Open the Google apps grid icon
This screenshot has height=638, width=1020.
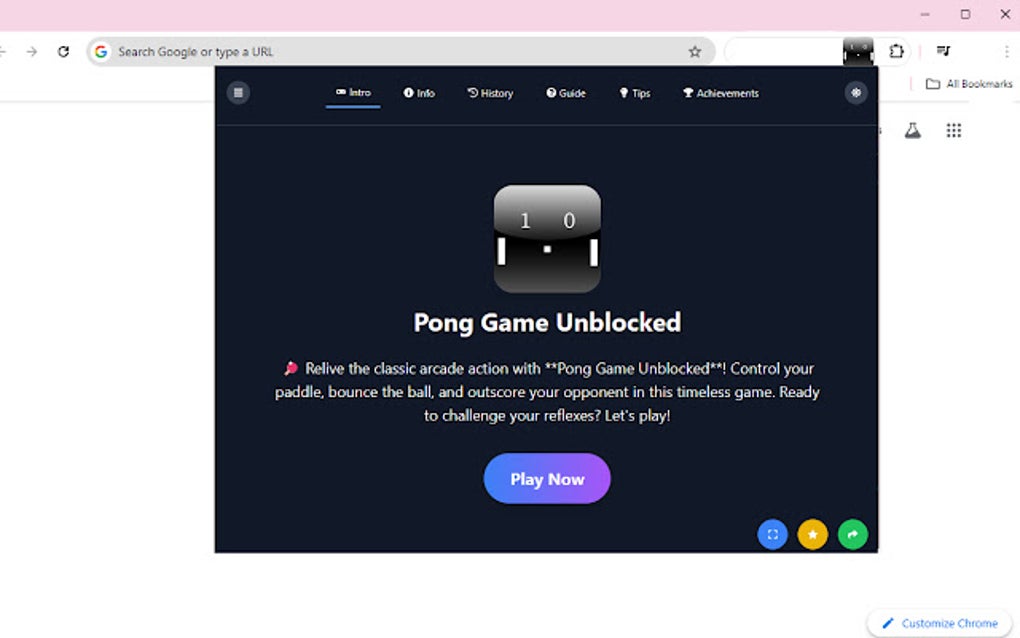tap(953, 130)
